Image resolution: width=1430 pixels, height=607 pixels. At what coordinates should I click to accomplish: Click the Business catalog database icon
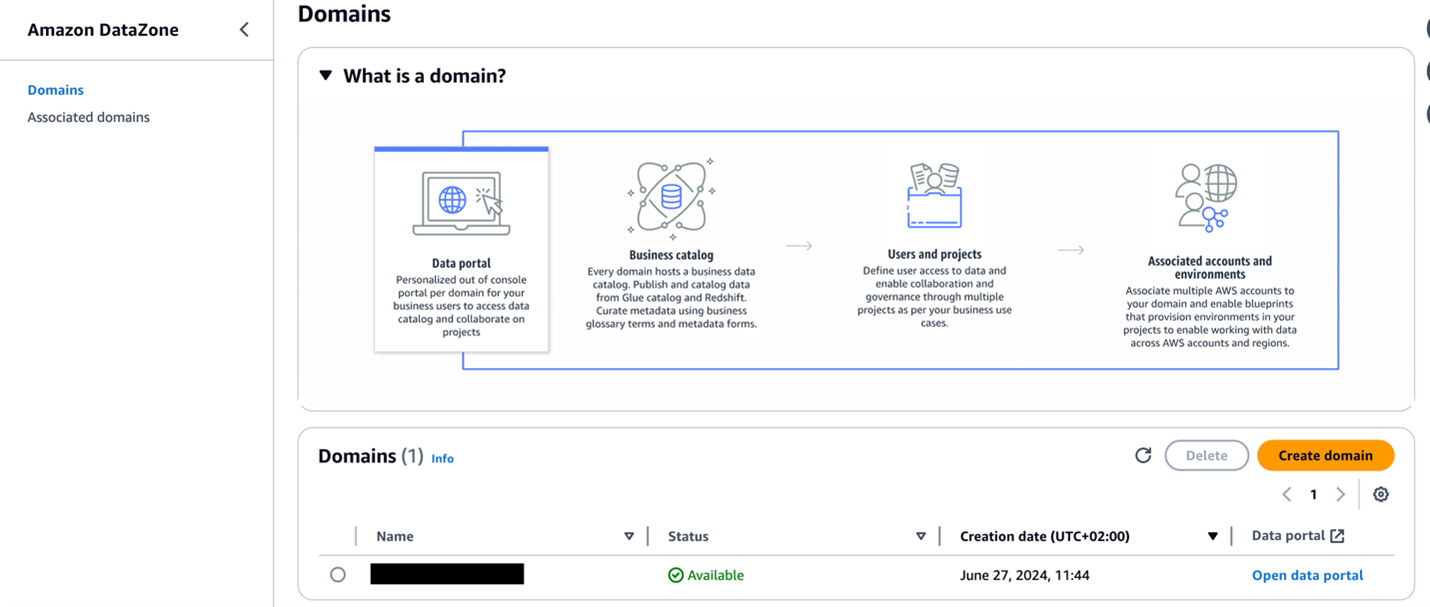(x=671, y=197)
